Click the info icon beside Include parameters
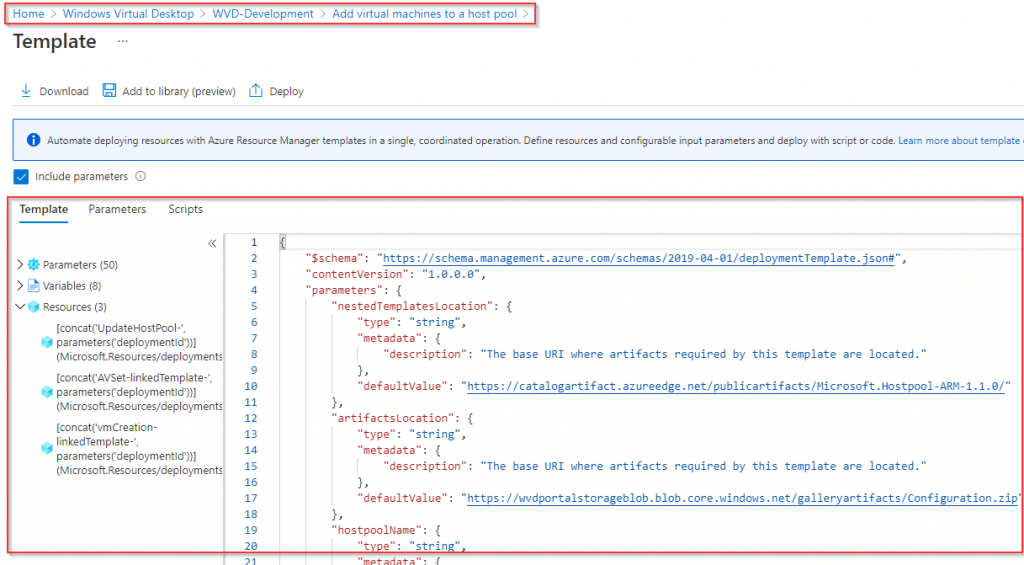 140,176
